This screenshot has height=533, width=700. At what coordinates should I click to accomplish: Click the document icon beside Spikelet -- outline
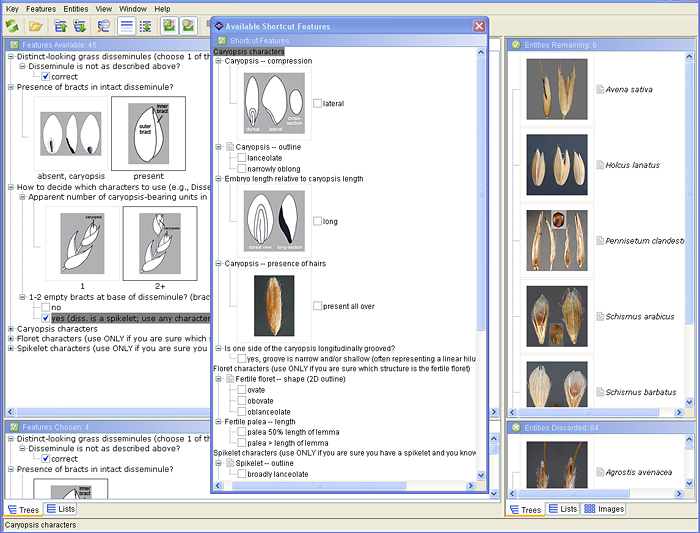tap(230, 463)
